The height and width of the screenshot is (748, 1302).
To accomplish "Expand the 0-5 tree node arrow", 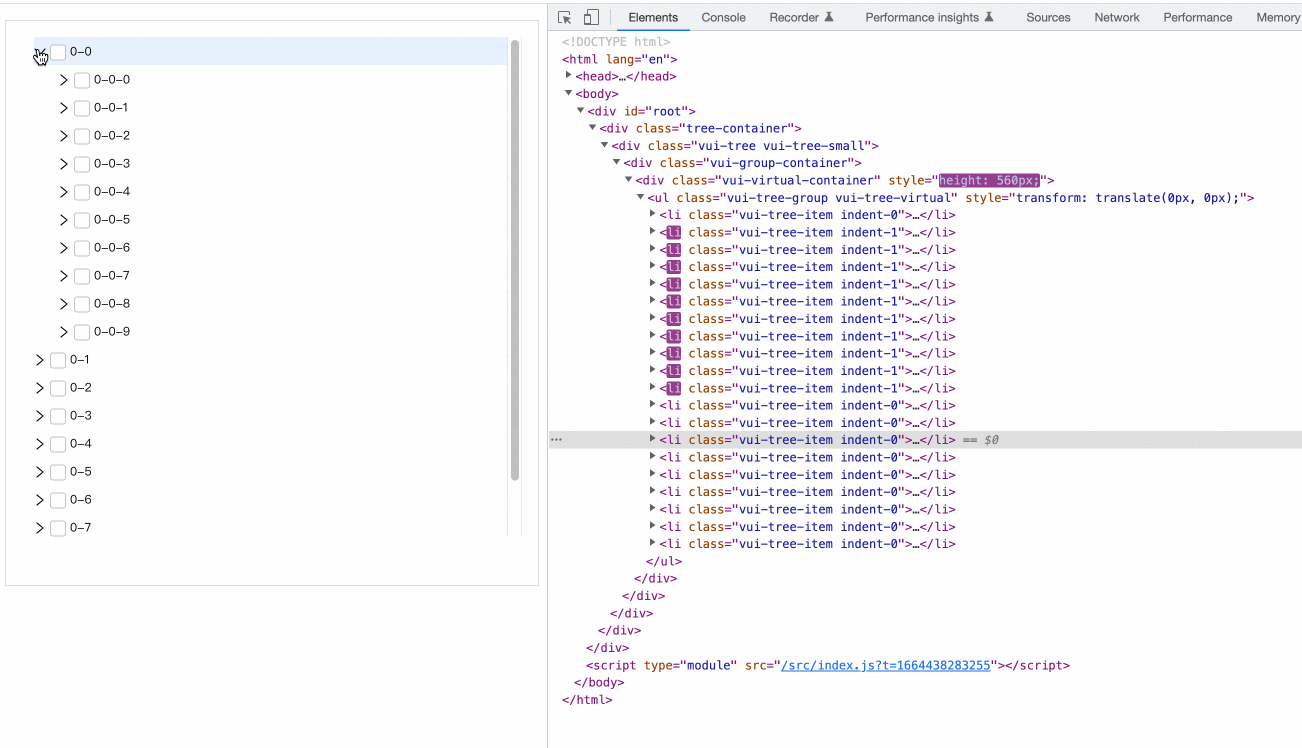I will coord(40,472).
